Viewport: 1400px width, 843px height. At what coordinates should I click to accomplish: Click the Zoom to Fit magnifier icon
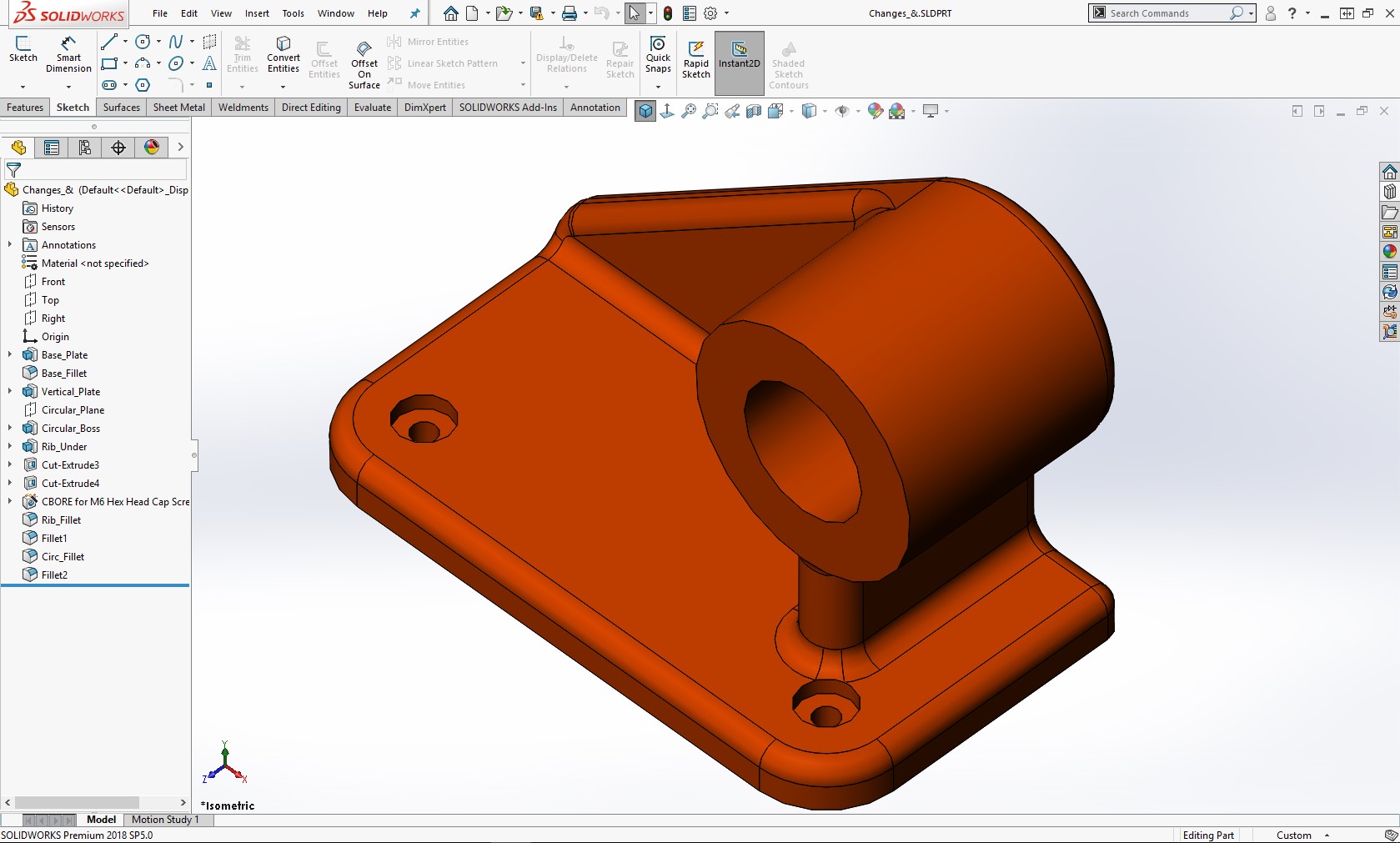tap(689, 111)
